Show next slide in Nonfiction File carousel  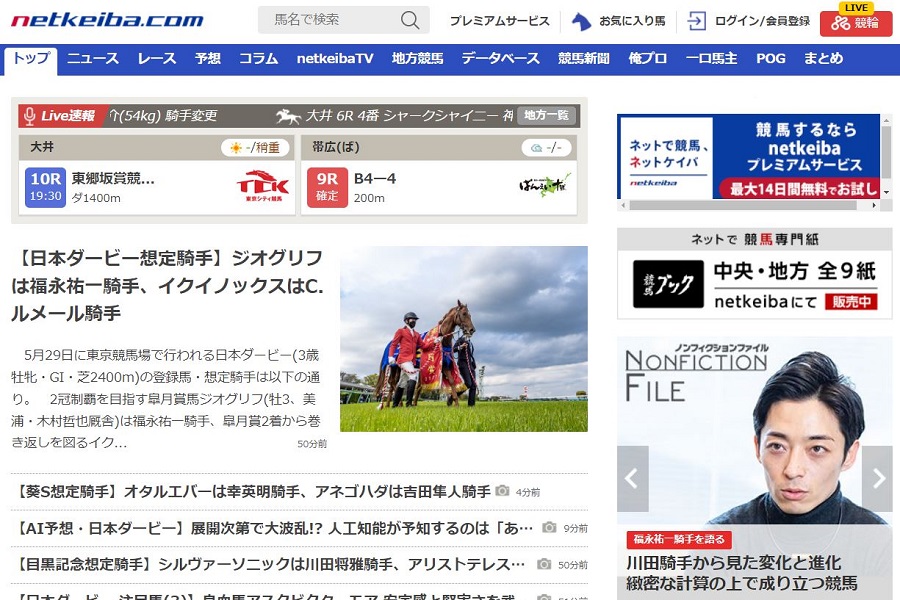tap(877, 478)
